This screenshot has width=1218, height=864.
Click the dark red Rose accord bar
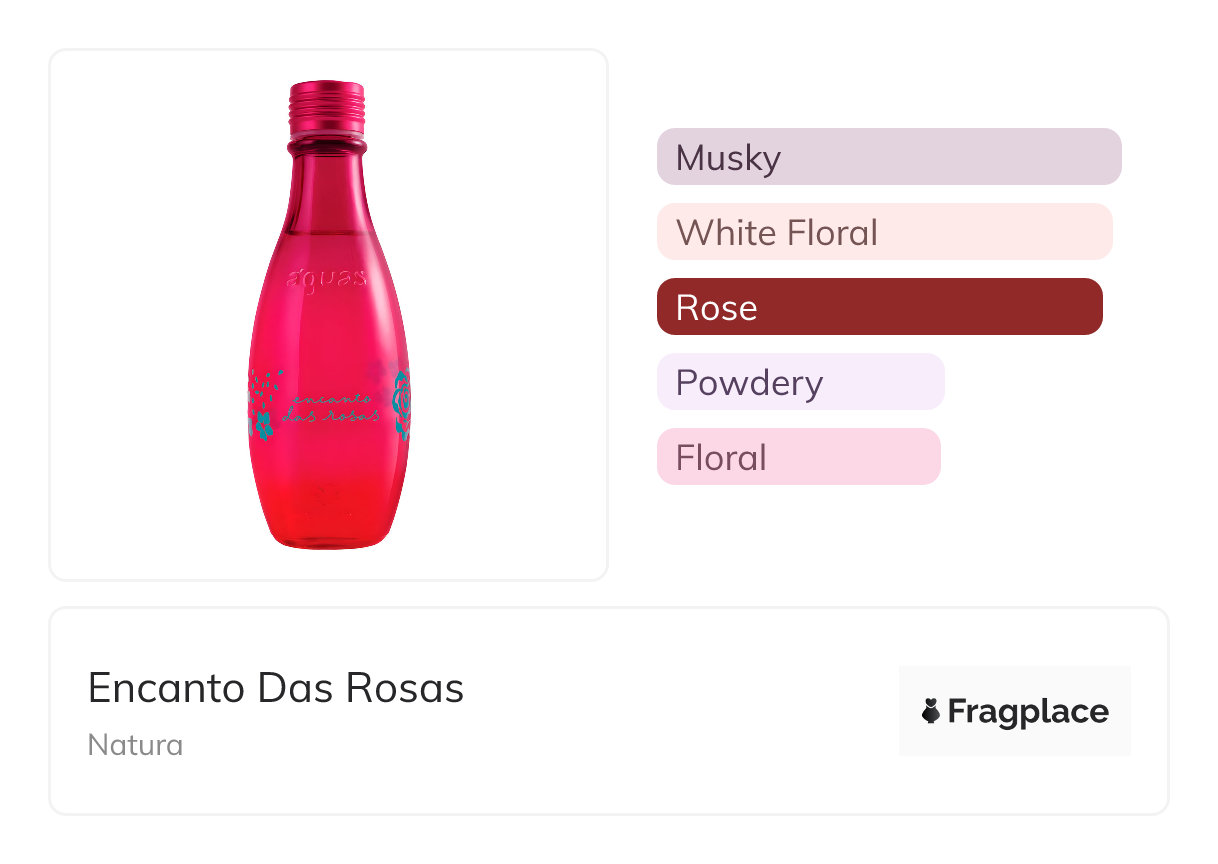879,307
